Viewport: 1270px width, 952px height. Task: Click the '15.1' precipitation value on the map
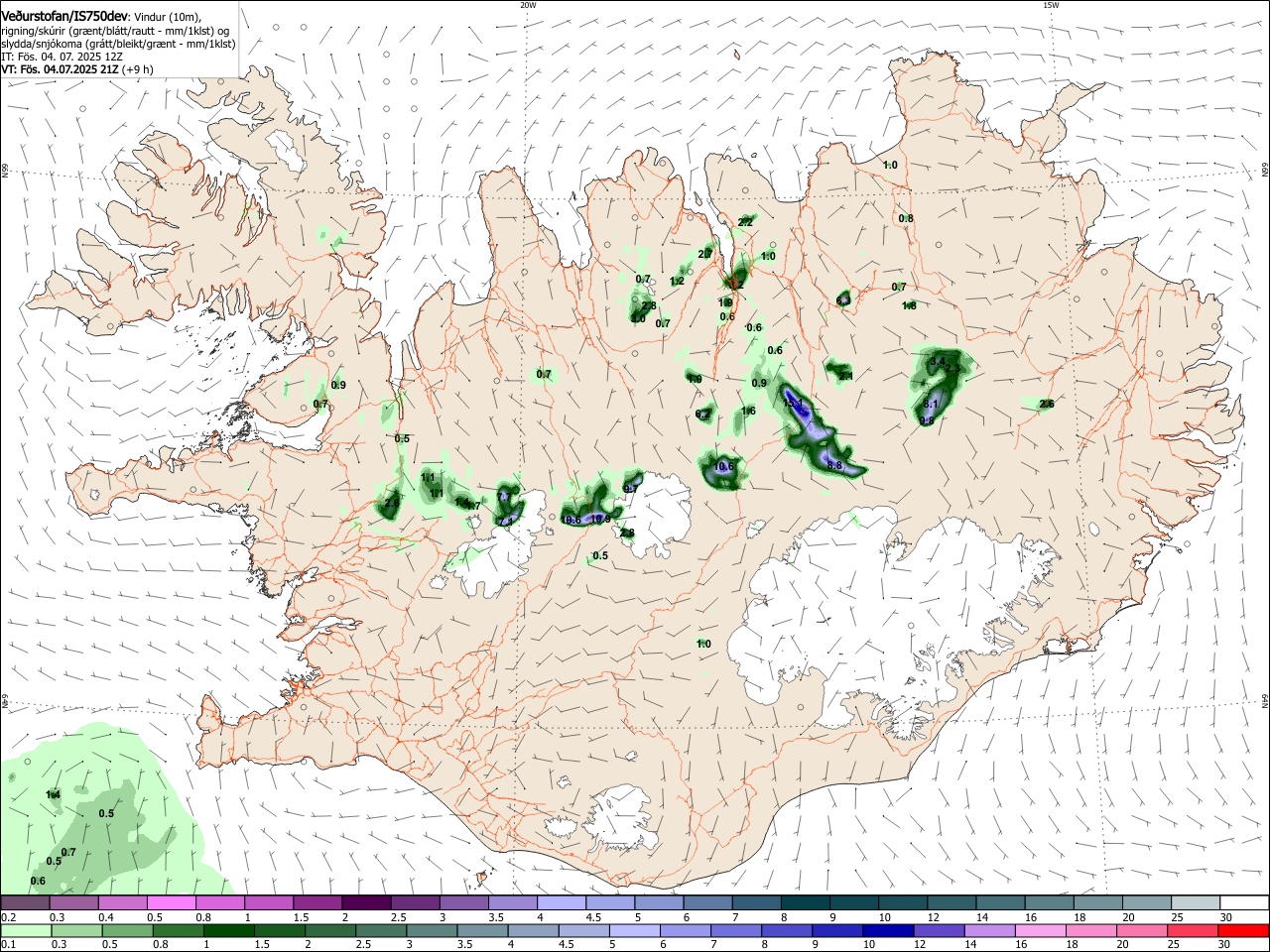pos(792,404)
